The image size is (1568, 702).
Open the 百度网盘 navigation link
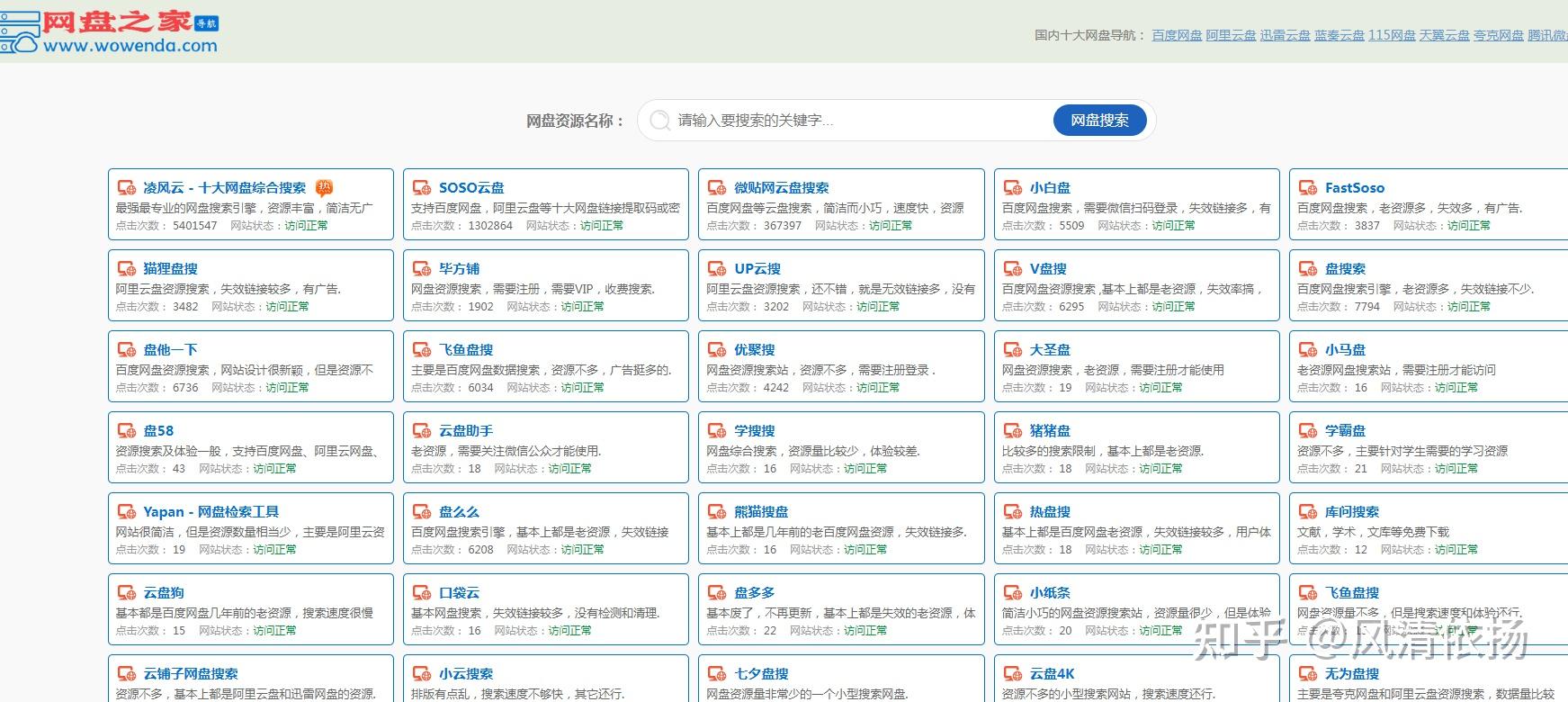1177,35
